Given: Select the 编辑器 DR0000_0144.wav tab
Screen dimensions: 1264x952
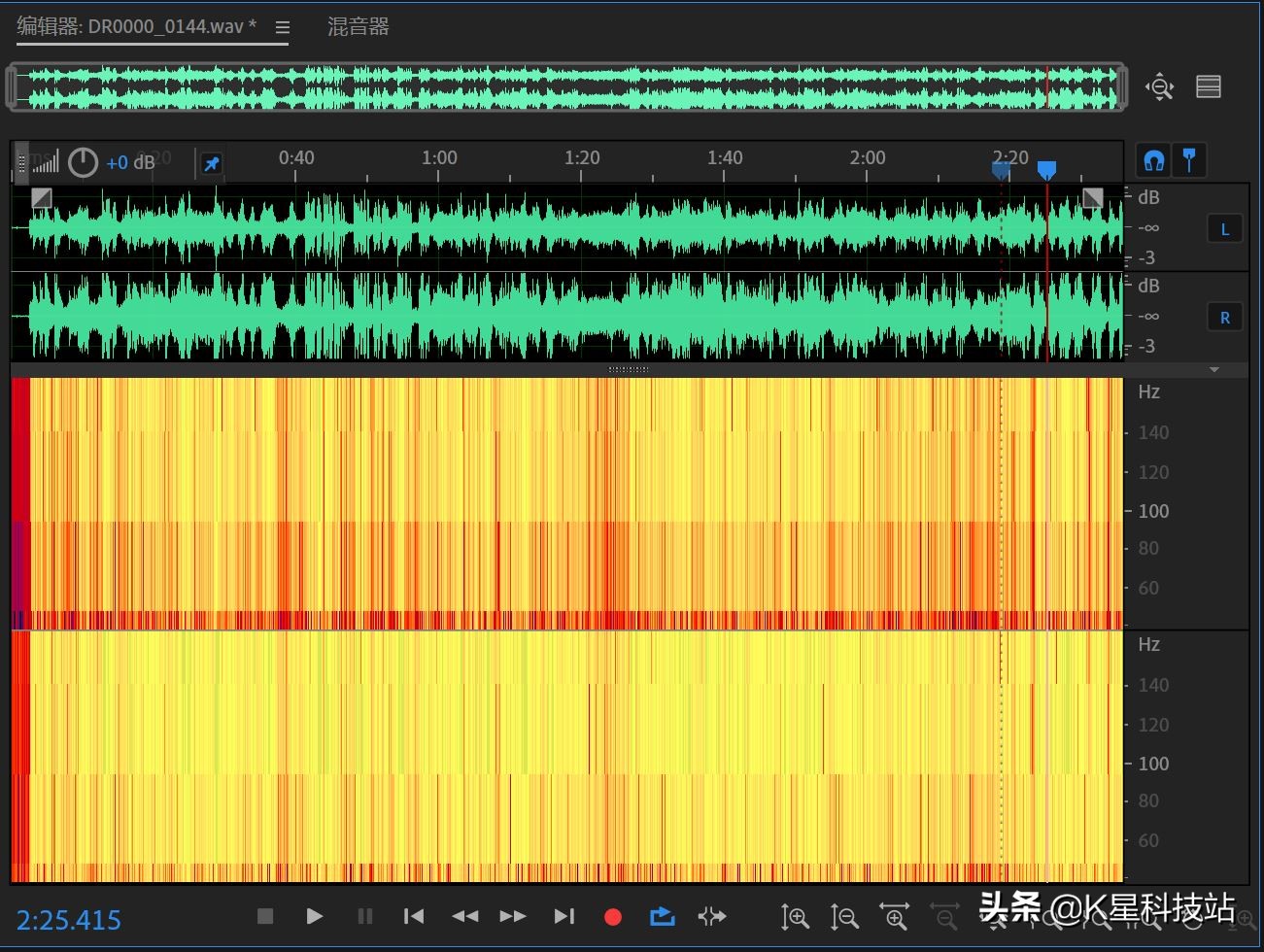Looking at the screenshot, I should click(x=136, y=27).
